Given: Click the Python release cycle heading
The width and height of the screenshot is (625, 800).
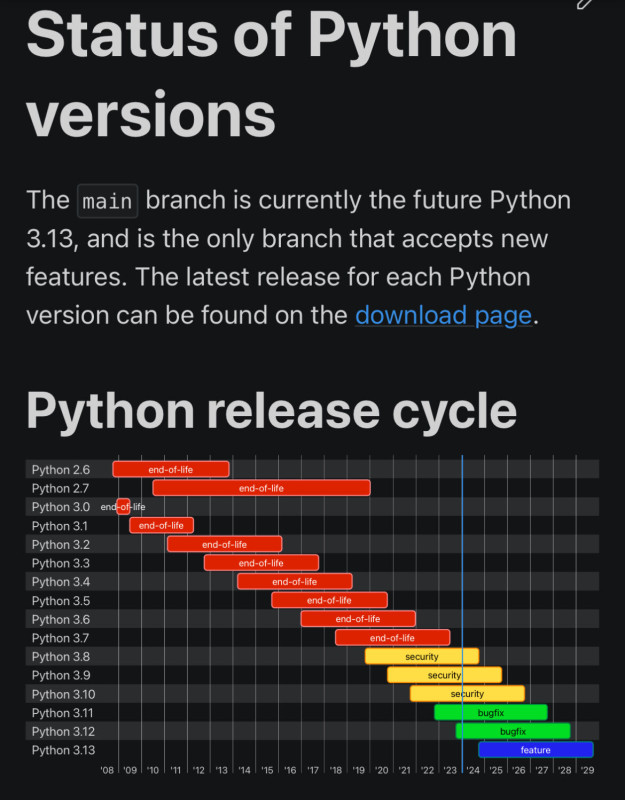Looking at the screenshot, I should tap(271, 411).
